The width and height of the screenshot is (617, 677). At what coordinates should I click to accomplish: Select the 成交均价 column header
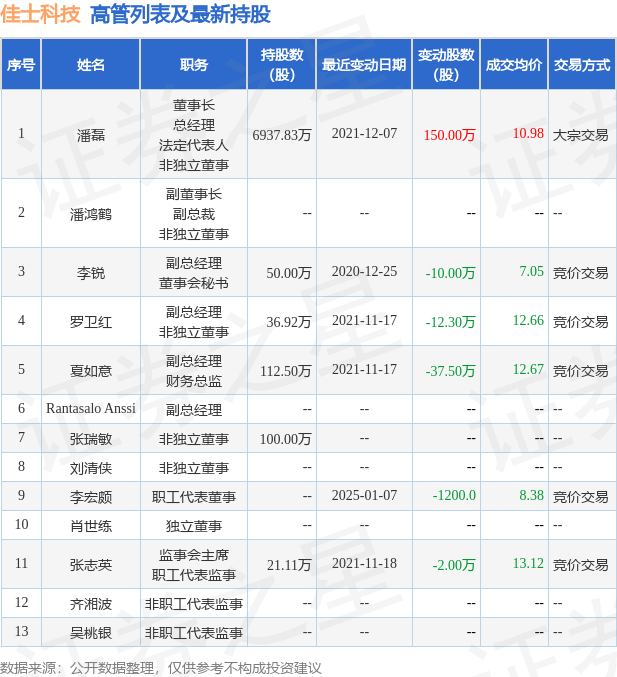point(514,65)
